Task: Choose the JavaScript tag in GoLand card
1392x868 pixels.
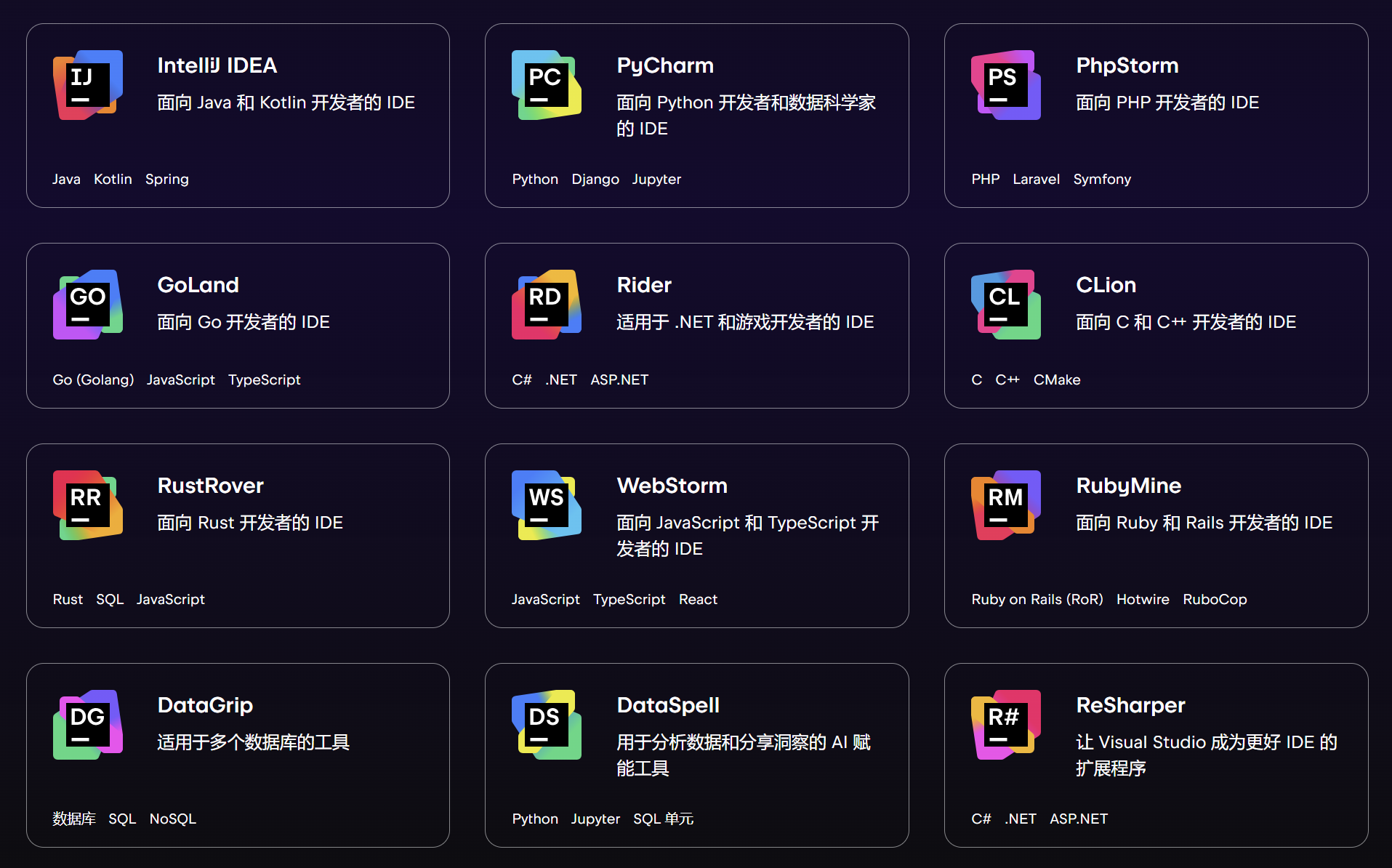Action: click(181, 380)
